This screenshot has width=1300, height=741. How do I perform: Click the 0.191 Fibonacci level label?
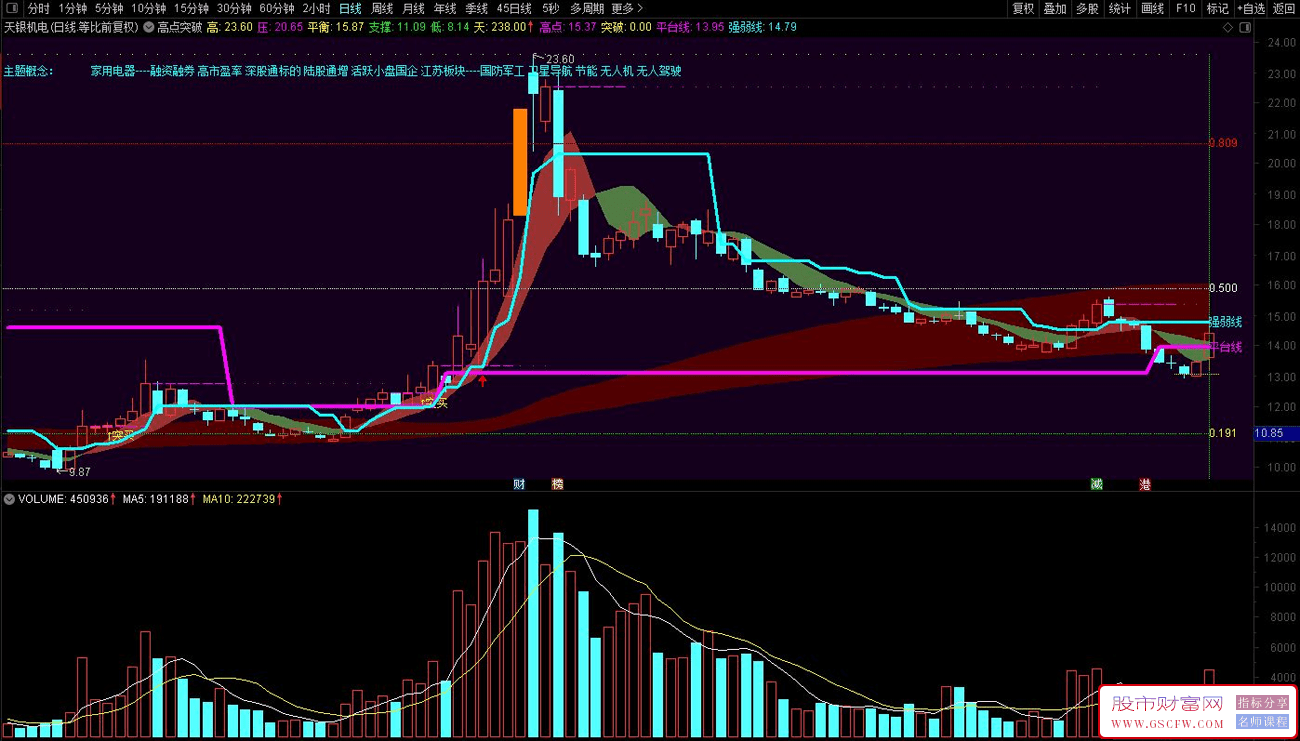pos(1223,433)
